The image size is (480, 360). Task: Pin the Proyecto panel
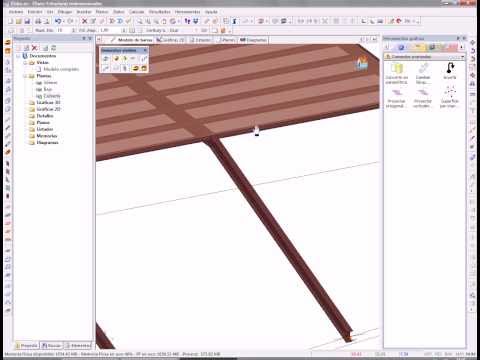[84, 38]
